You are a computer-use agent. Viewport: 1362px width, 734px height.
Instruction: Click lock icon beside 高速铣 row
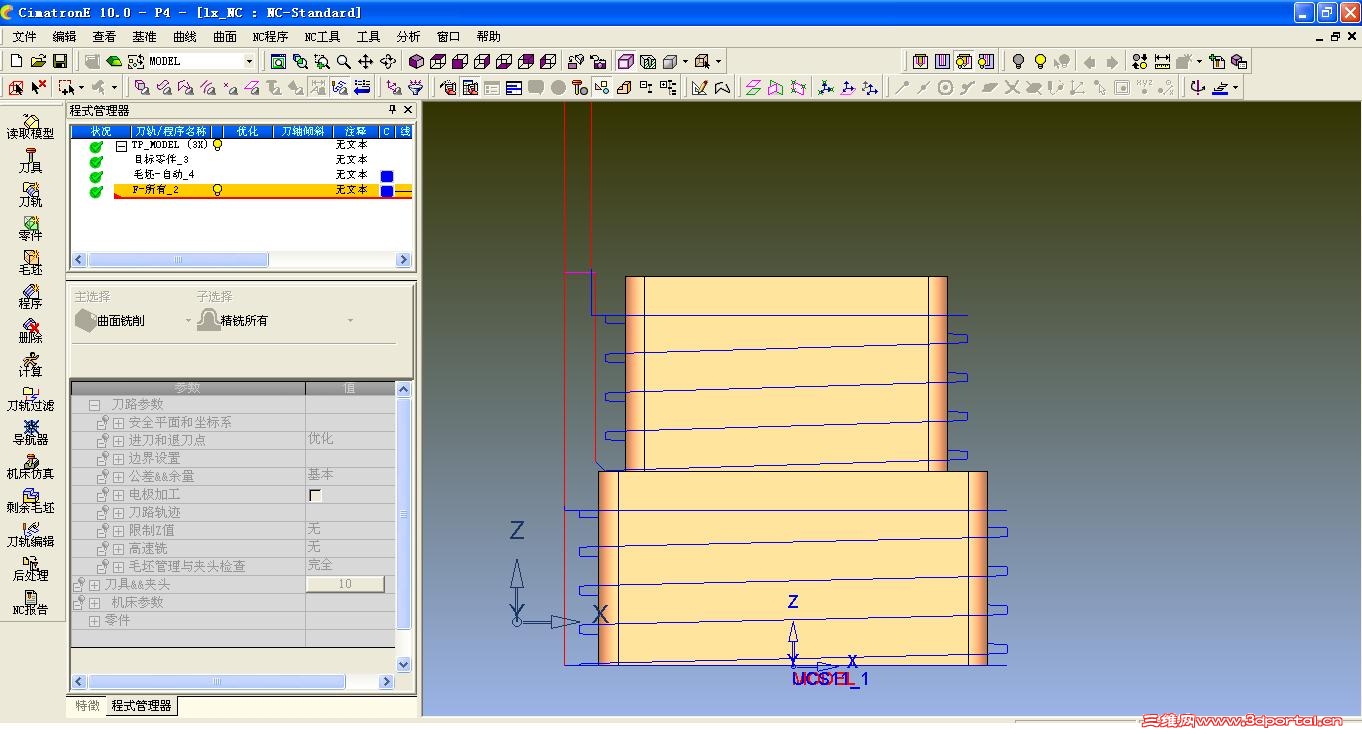102,549
